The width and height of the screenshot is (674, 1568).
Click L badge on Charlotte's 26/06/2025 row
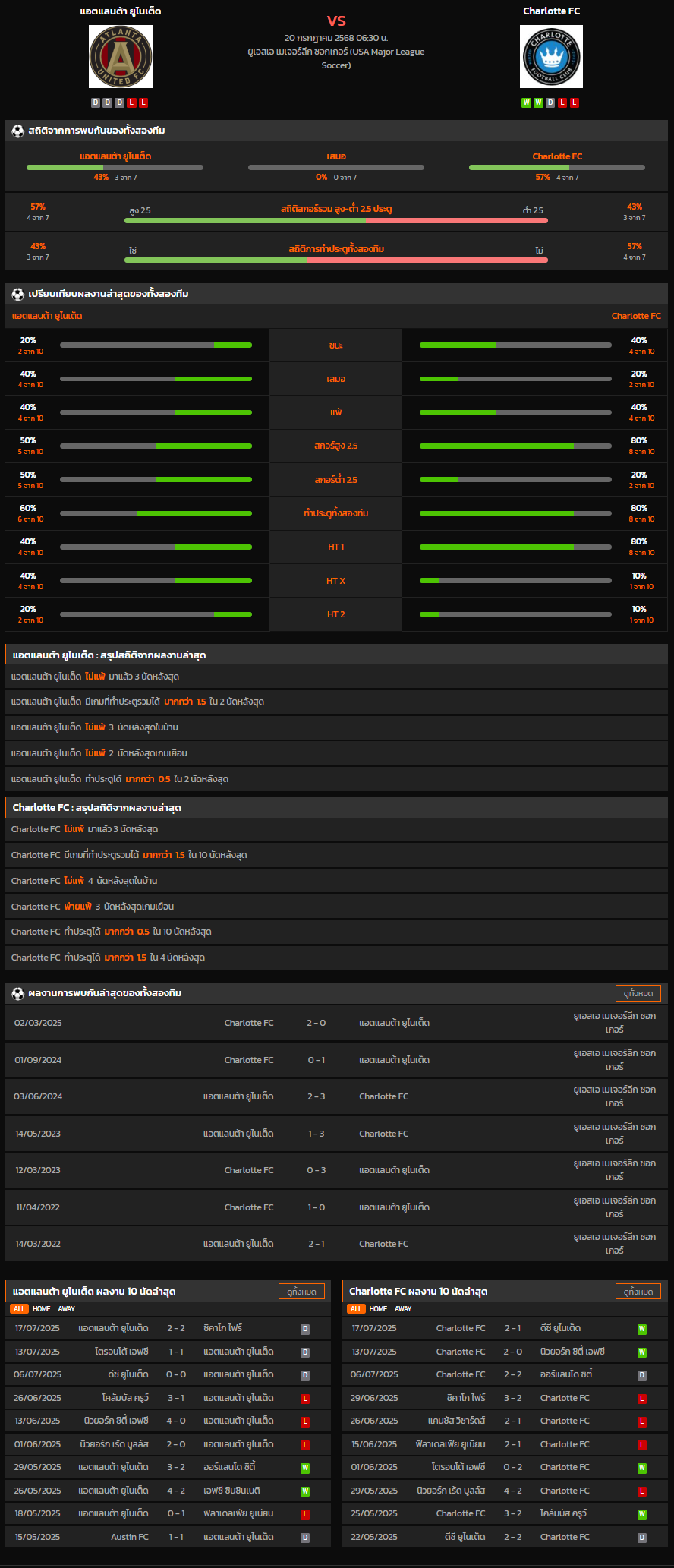click(x=642, y=1421)
